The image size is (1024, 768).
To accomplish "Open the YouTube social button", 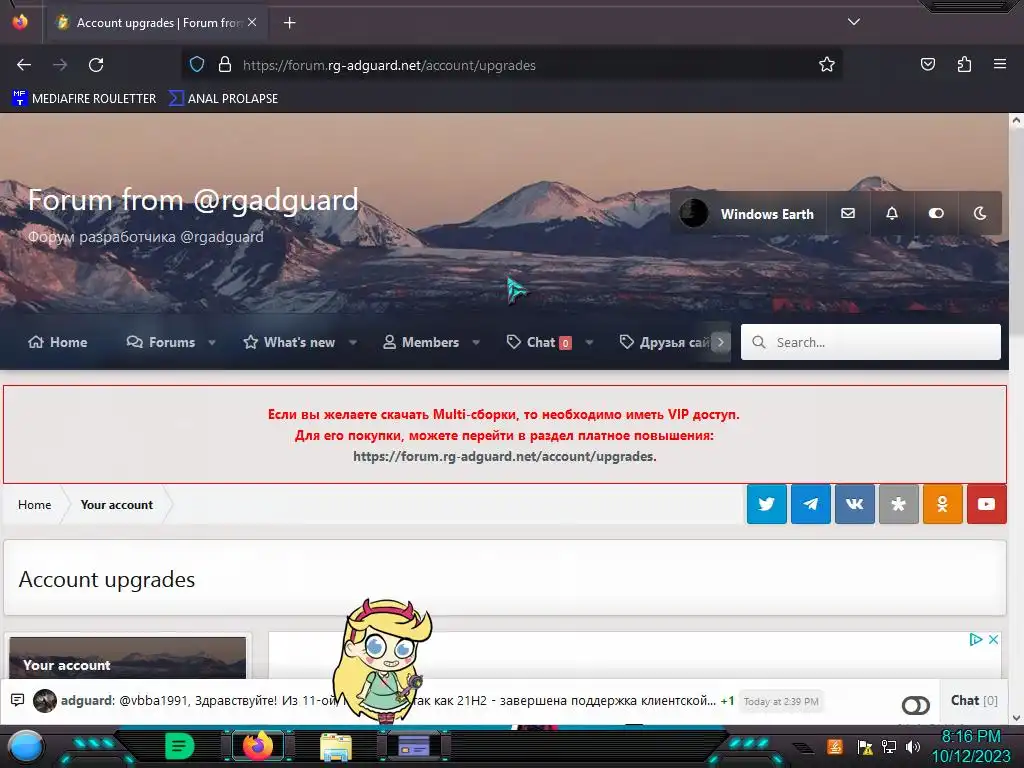I will point(986,504).
